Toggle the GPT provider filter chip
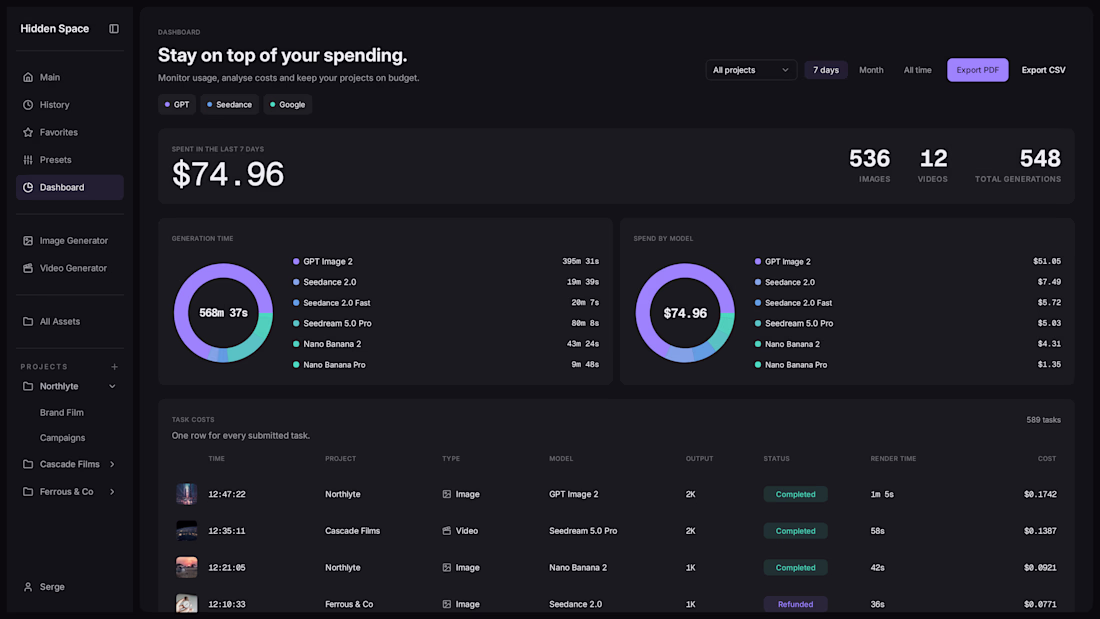This screenshot has width=1100, height=619. 177,105
